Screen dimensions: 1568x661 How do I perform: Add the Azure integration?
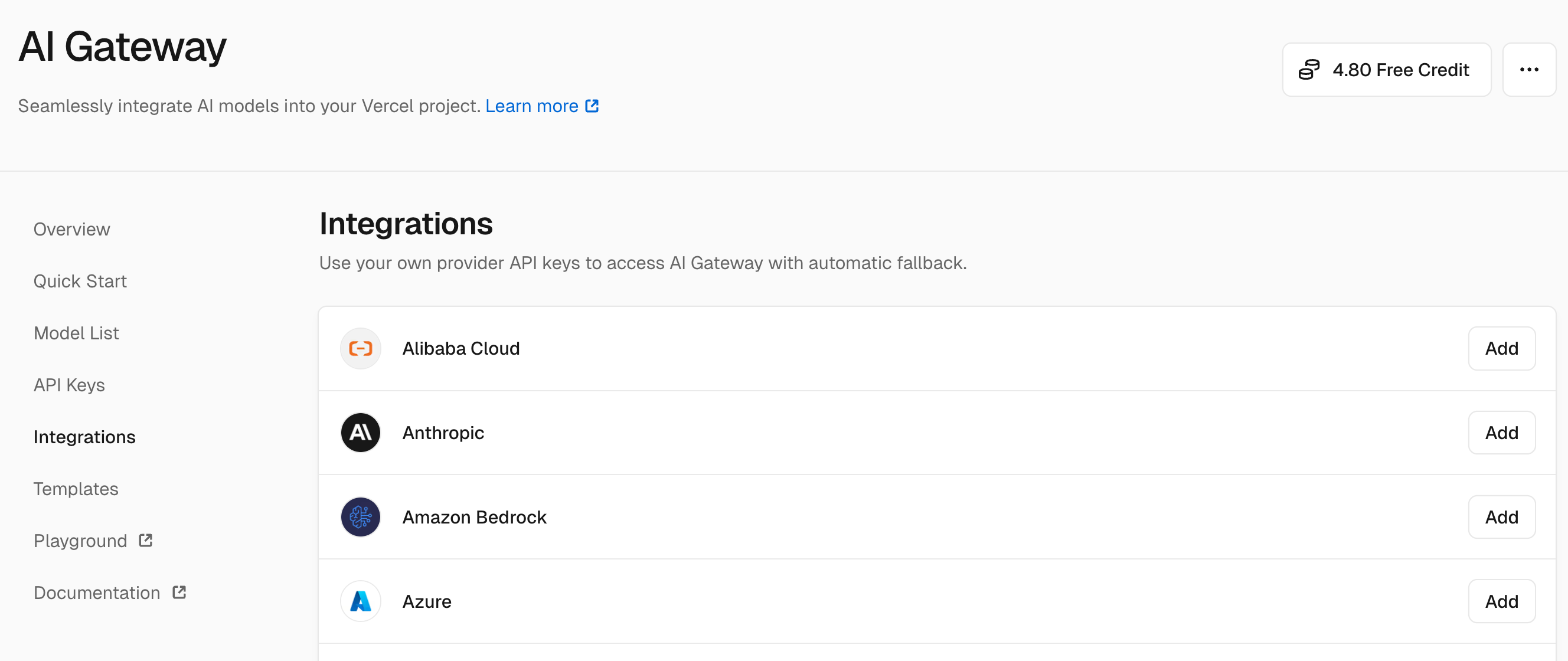[1501, 601]
